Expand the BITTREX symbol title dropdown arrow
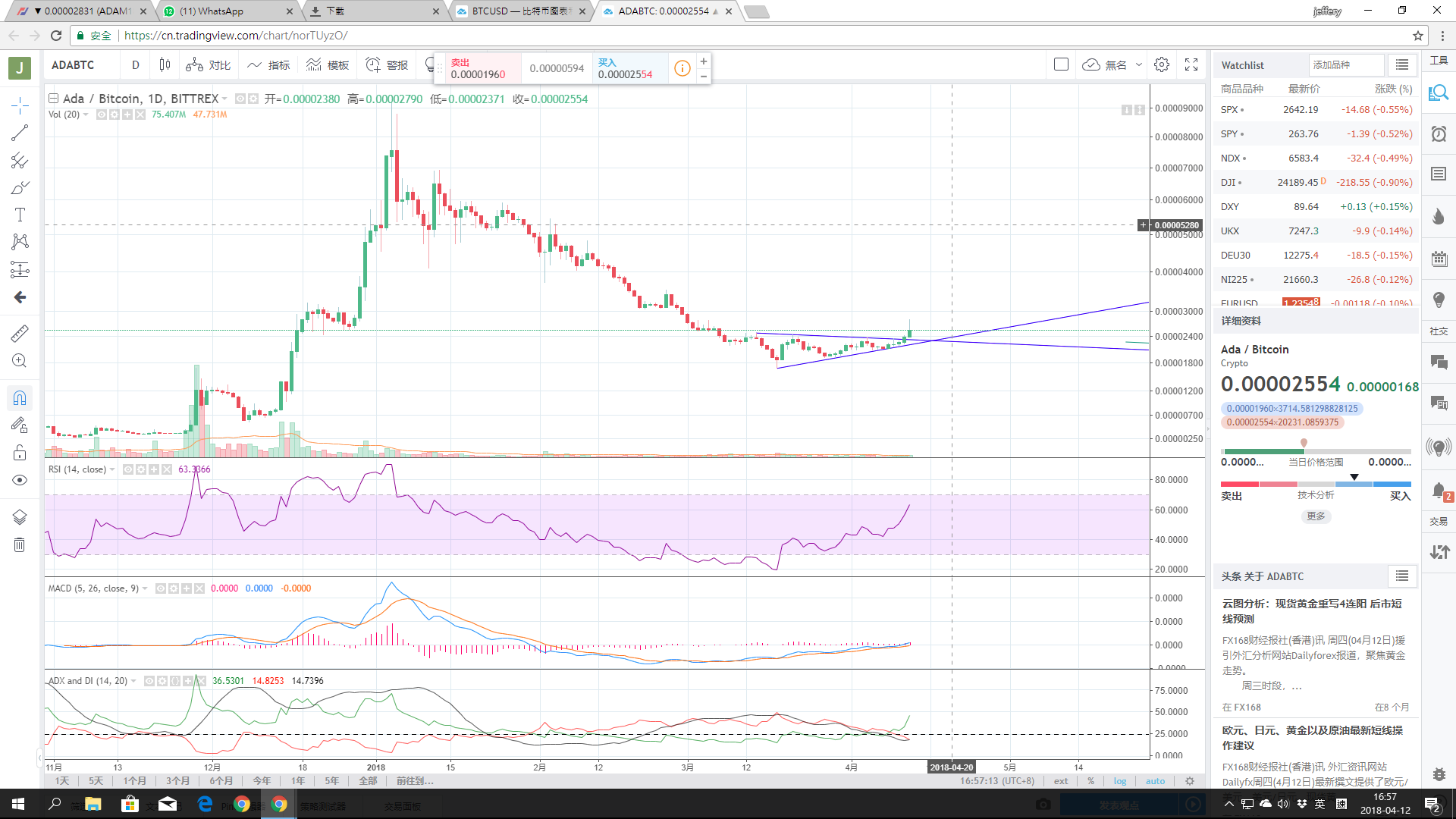 (225, 99)
